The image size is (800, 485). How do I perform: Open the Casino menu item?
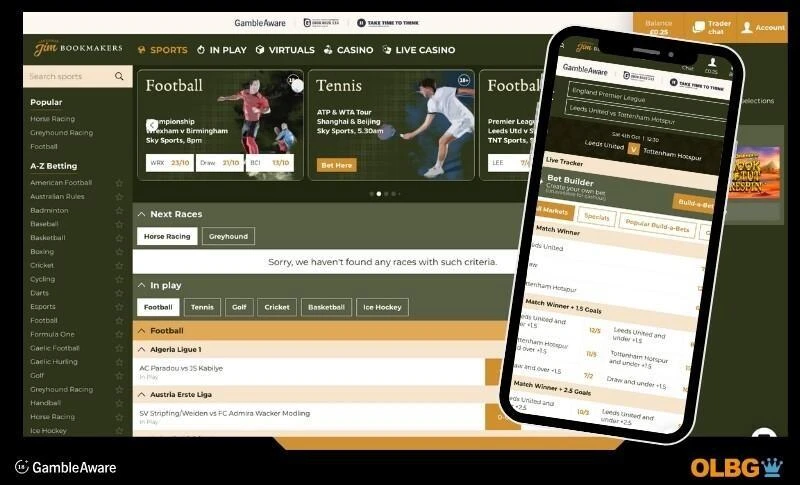348,50
